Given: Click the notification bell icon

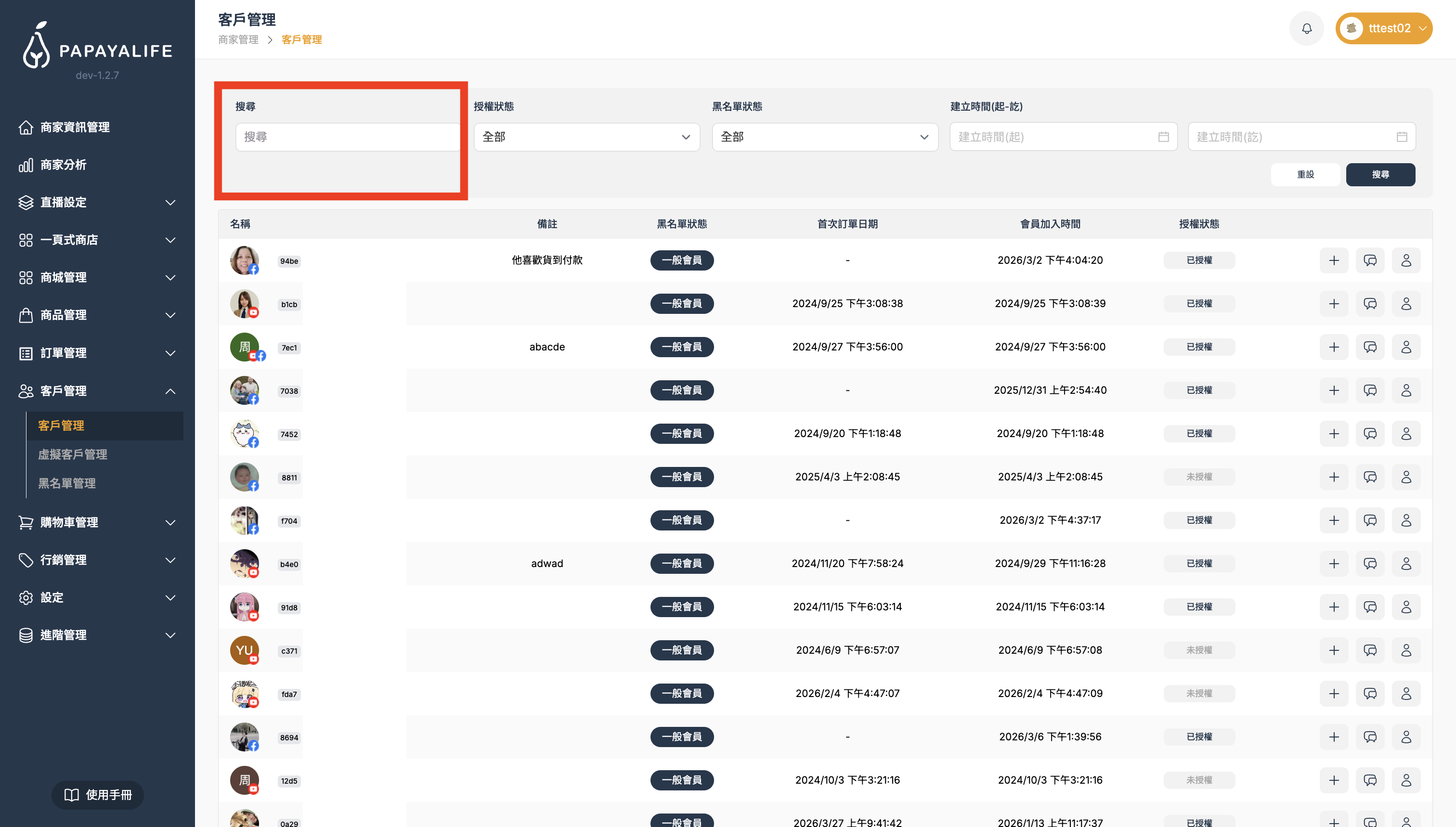Looking at the screenshot, I should click(1307, 28).
